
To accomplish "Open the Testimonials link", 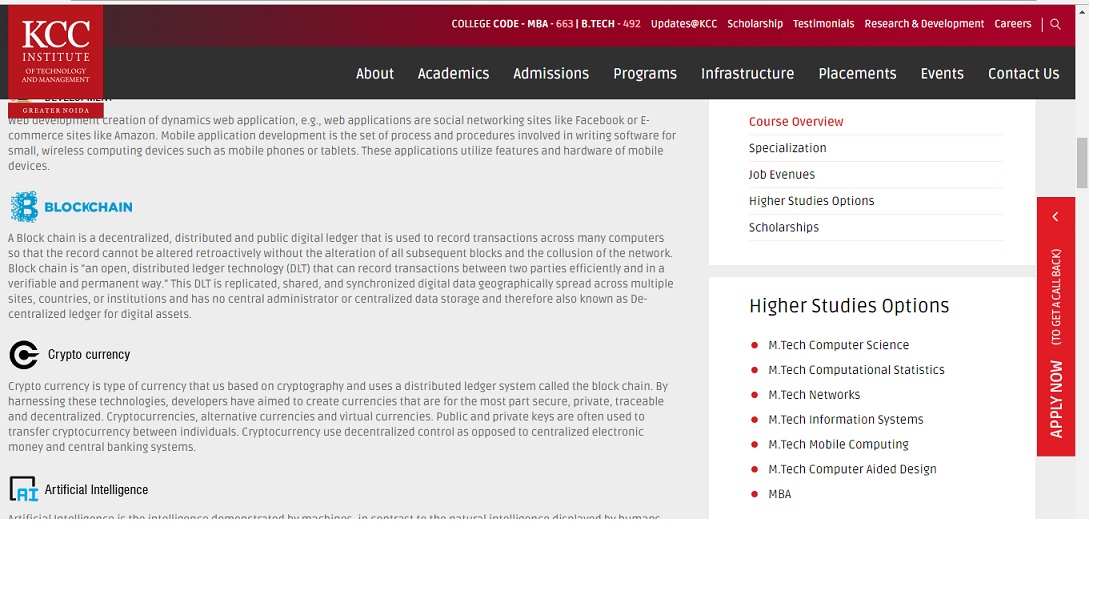I will 823,24.
